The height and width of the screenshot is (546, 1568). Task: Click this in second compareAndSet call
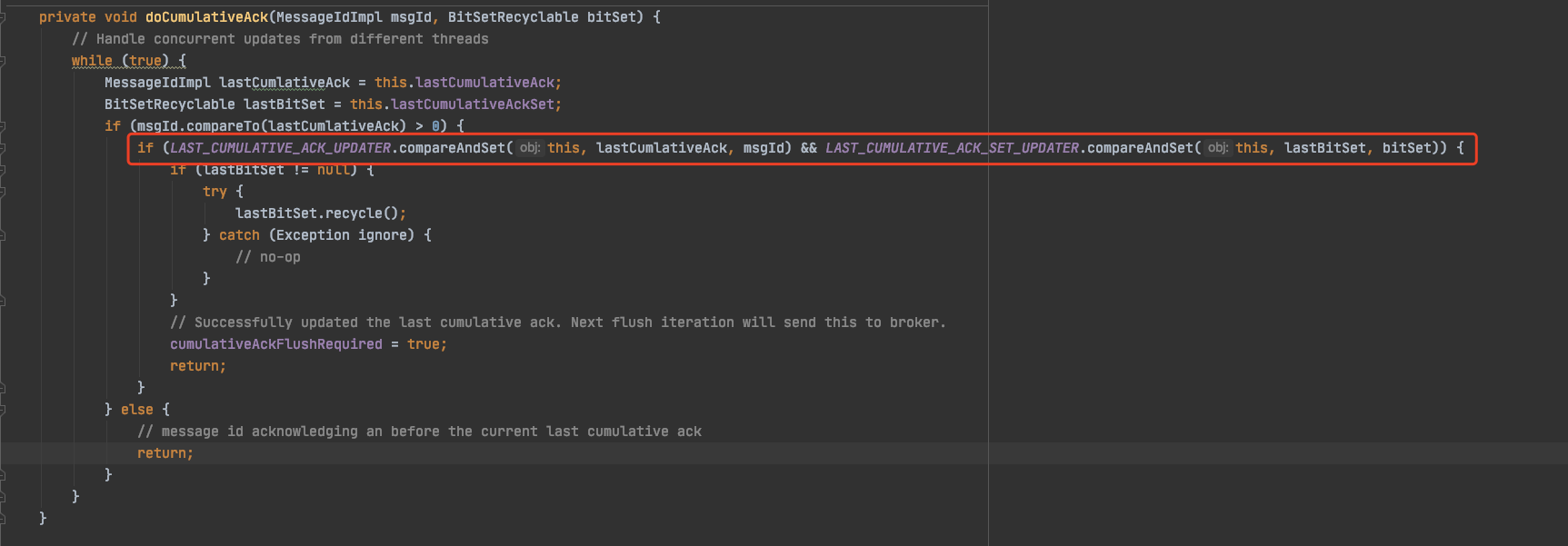click(x=1252, y=148)
